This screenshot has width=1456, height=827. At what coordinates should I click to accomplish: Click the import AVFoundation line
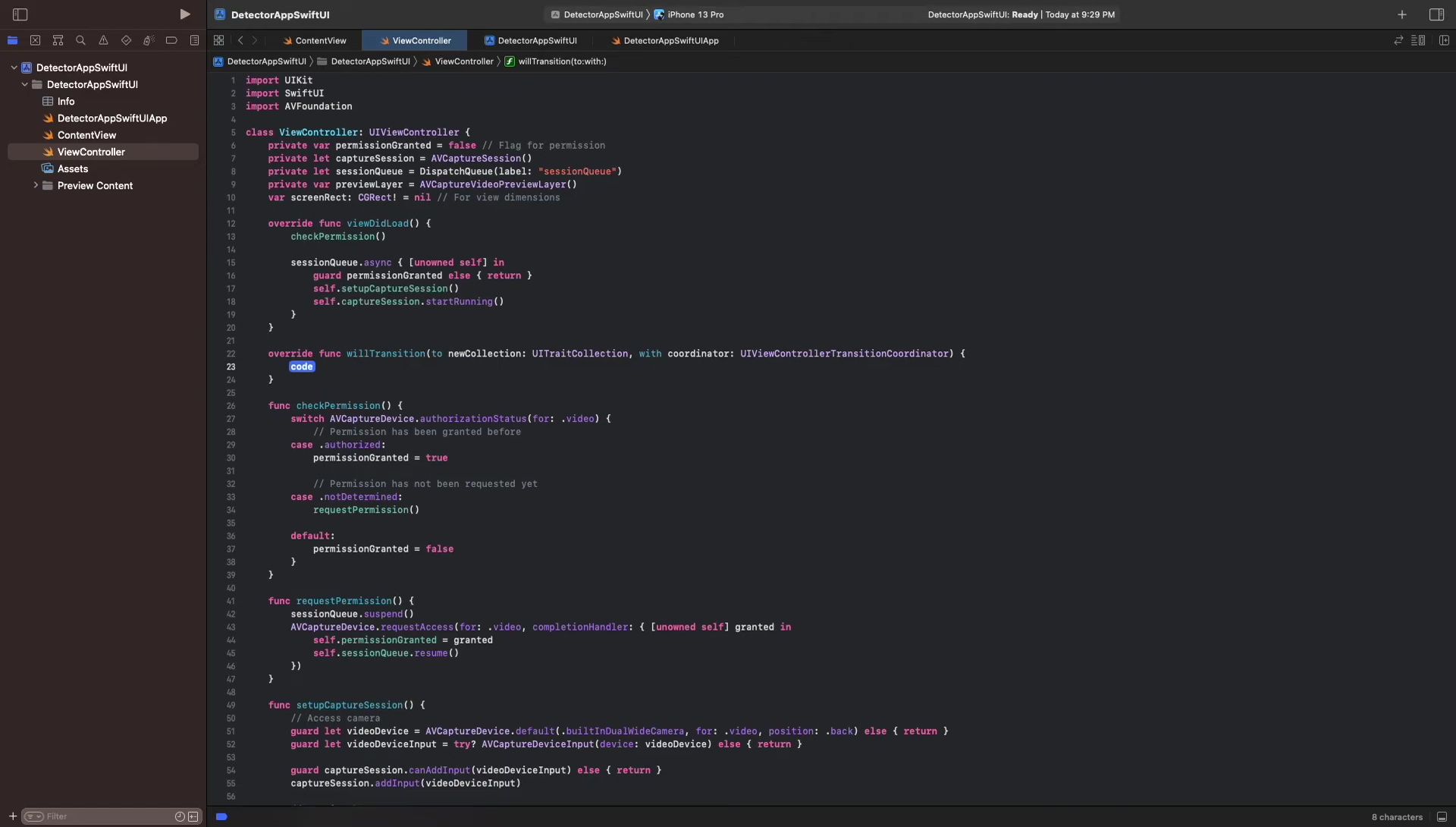tap(299, 106)
